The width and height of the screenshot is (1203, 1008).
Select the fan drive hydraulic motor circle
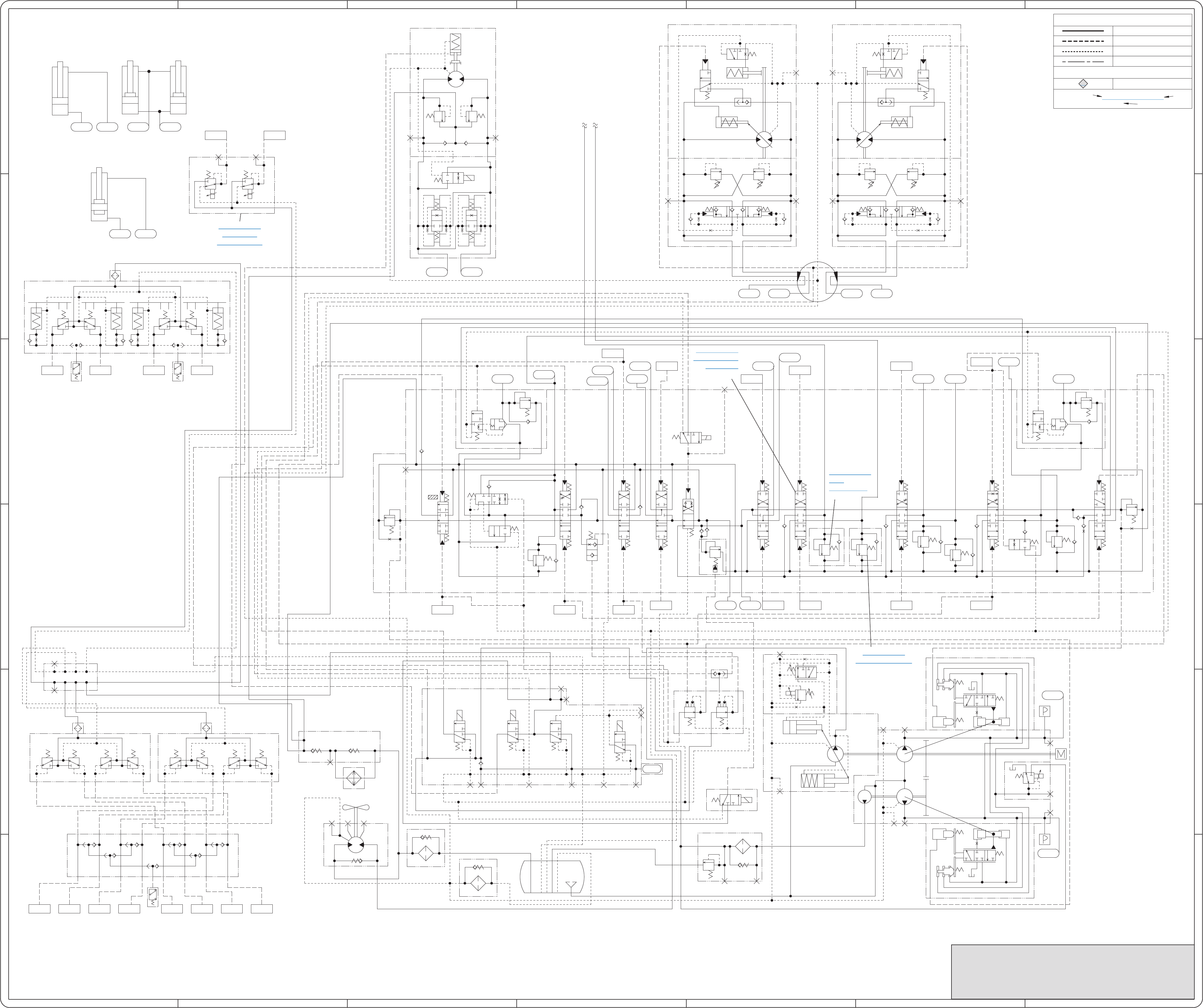click(x=356, y=844)
